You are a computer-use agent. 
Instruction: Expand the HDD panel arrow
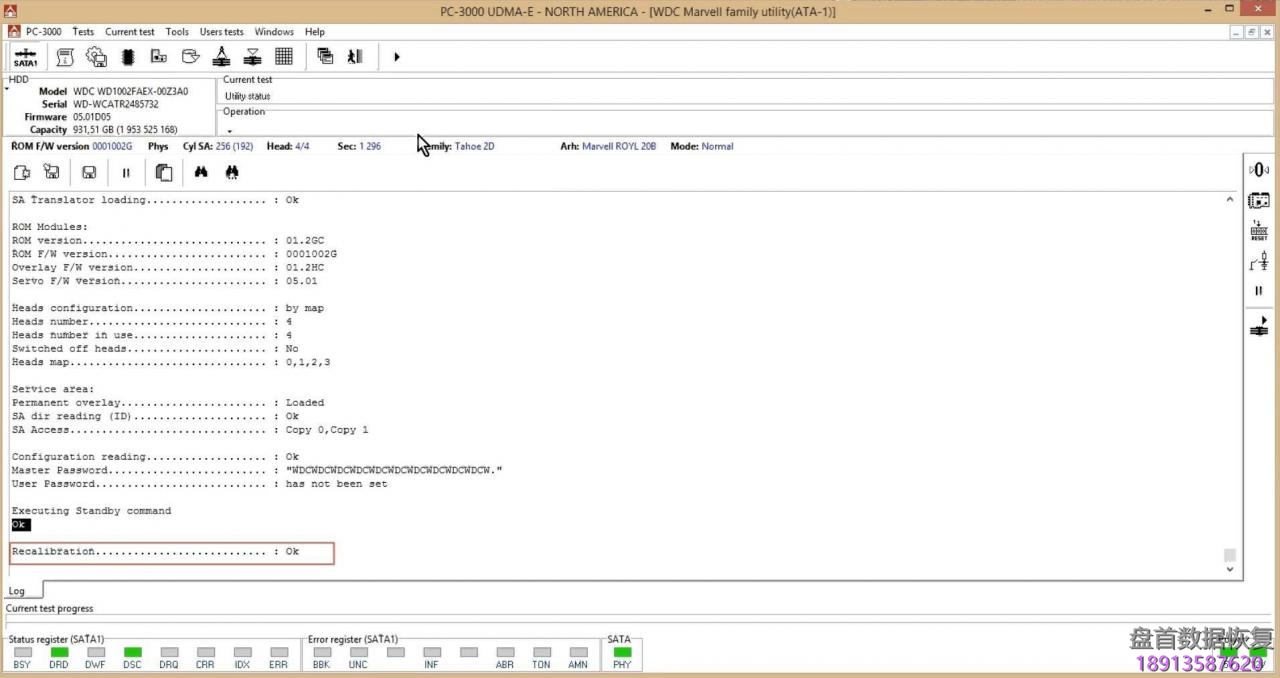tap(6, 90)
